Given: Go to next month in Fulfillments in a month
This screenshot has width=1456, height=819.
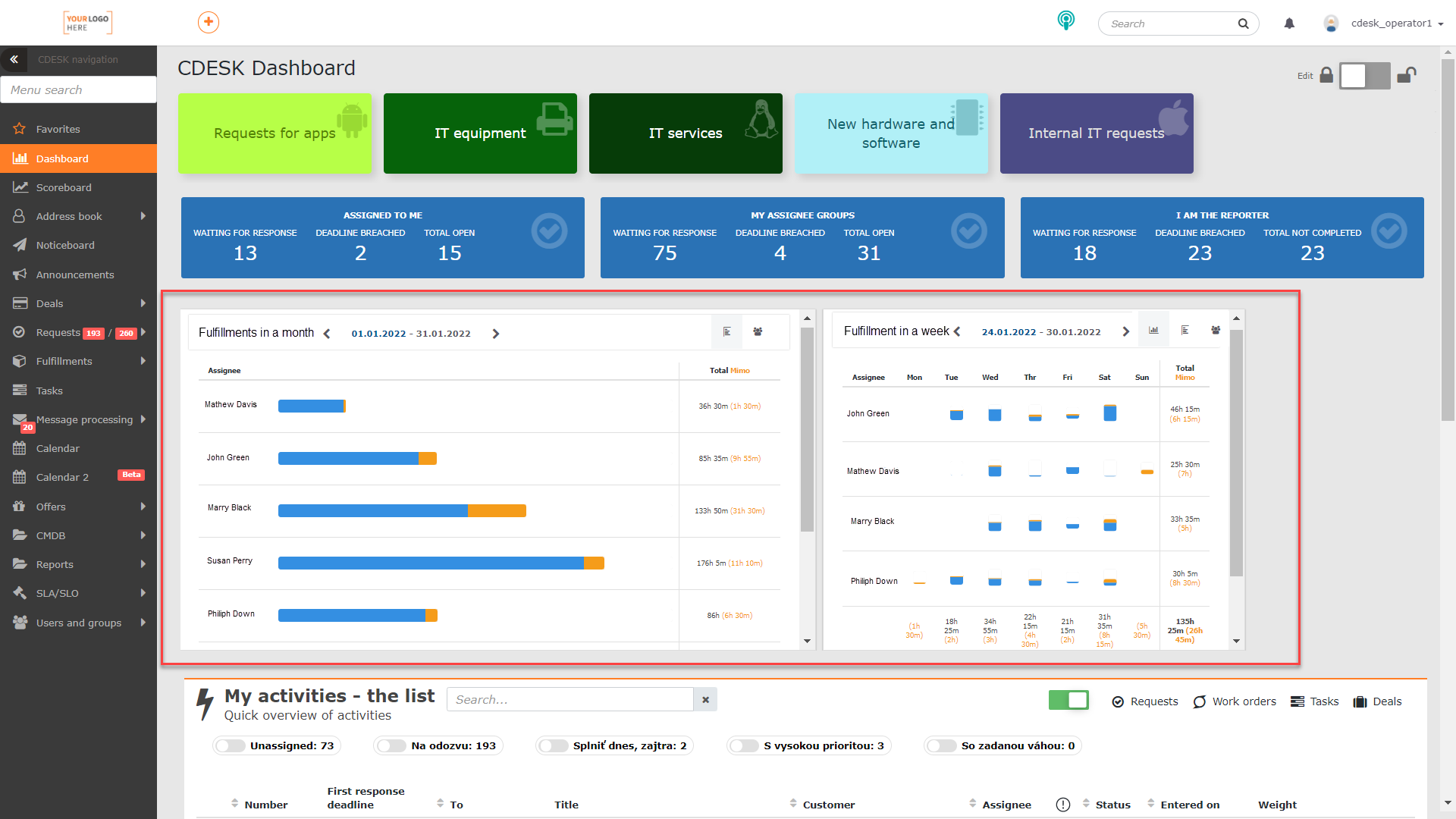Looking at the screenshot, I should [496, 334].
